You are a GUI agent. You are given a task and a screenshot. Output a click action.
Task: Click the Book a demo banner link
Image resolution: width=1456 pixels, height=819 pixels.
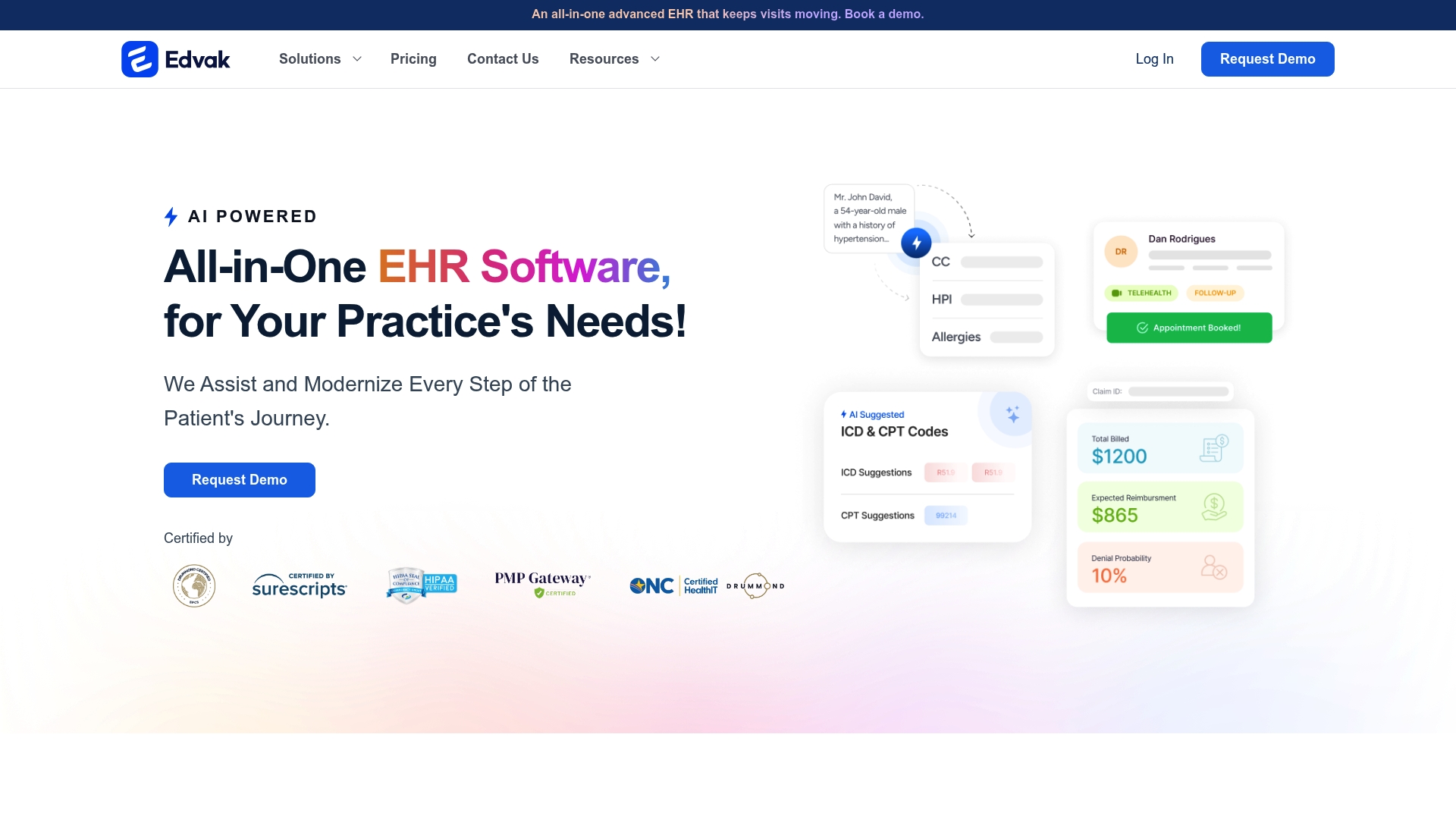click(x=884, y=14)
